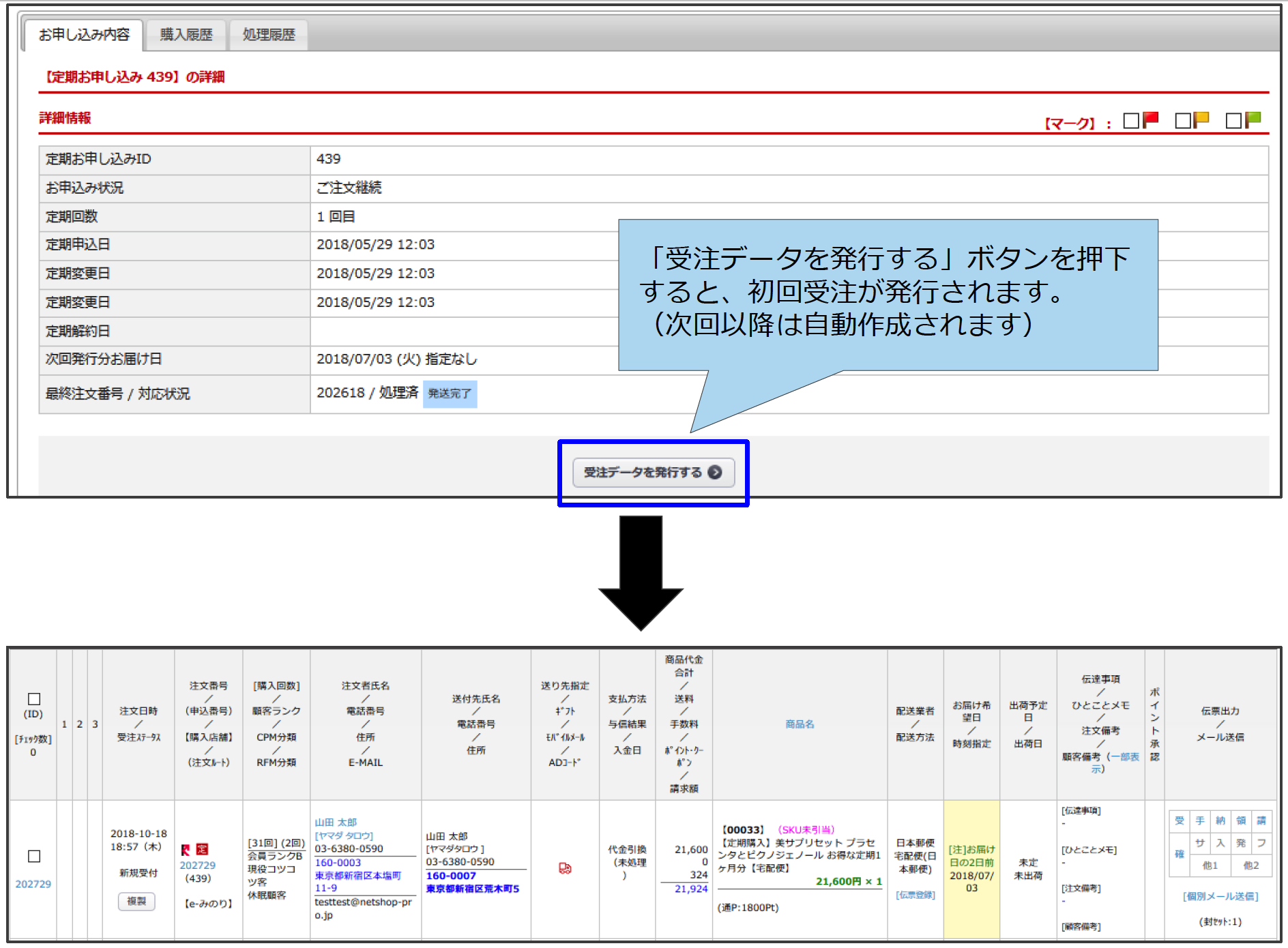
Task: Click the 受 slip output icon
Action: pyautogui.click(x=1180, y=821)
